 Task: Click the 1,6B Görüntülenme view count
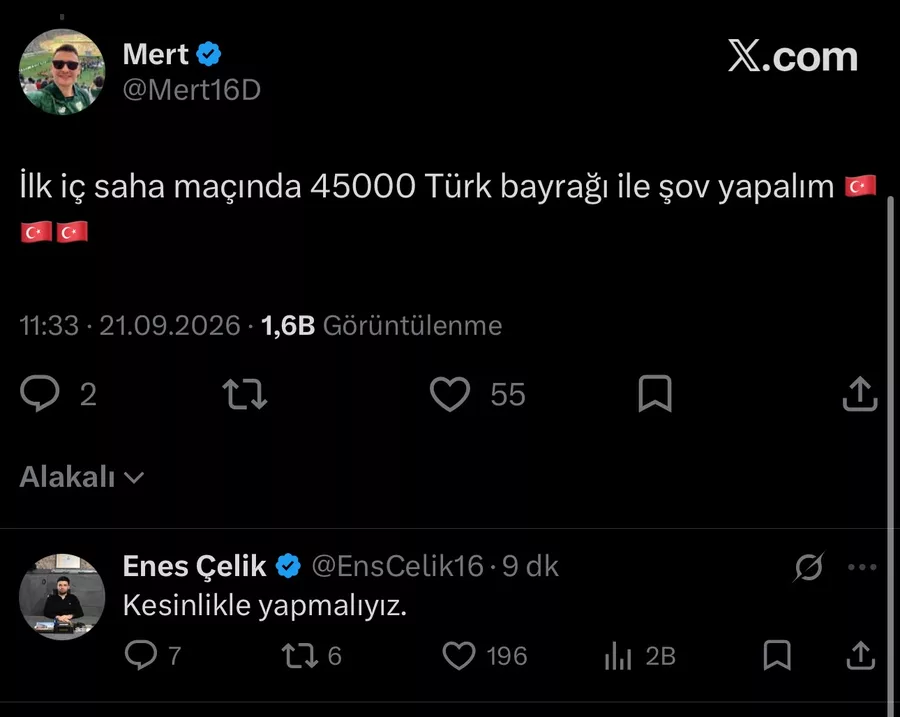click(382, 325)
